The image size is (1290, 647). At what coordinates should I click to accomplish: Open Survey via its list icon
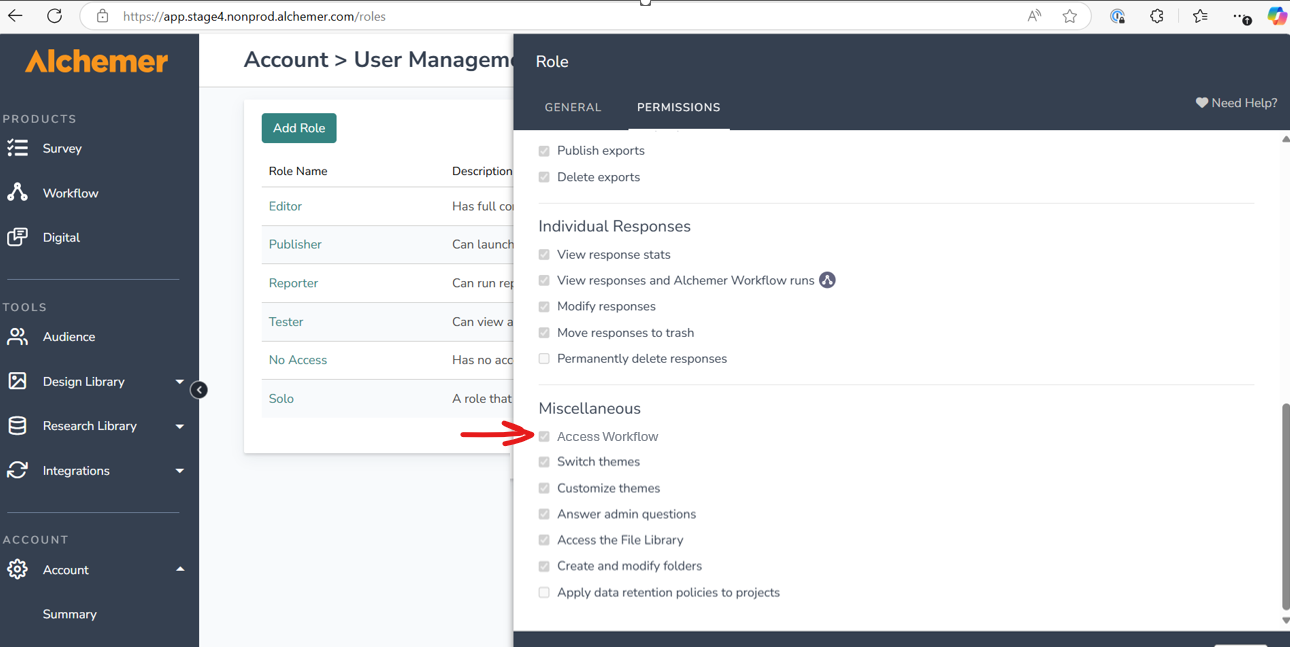(17, 148)
